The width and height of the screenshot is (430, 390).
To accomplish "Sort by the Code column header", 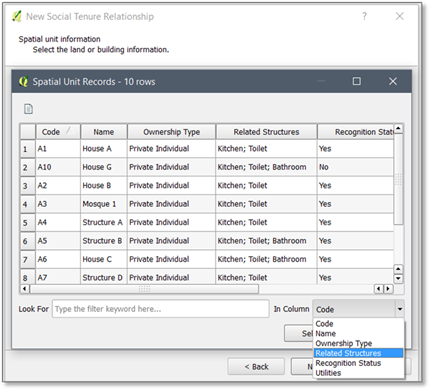I will point(58,132).
